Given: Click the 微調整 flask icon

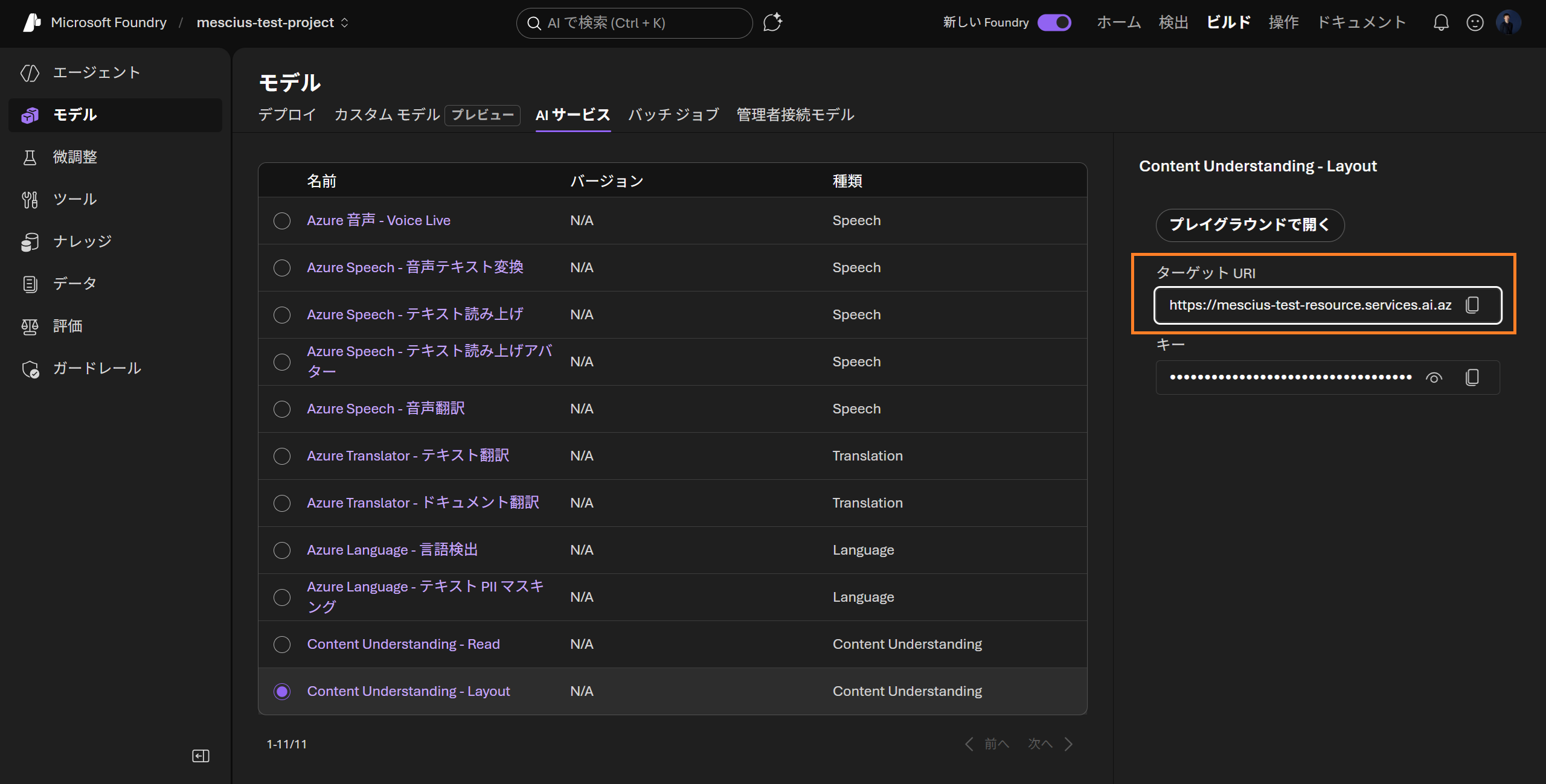Looking at the screenshot, I should click(x=30, y=158).
